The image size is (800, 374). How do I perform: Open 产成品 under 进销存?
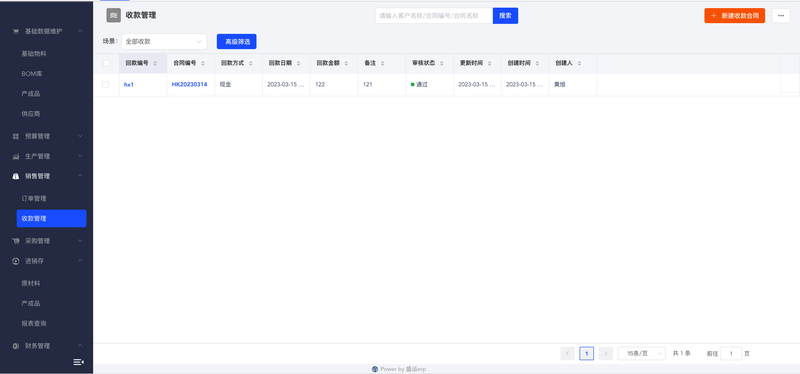[31, 304]
